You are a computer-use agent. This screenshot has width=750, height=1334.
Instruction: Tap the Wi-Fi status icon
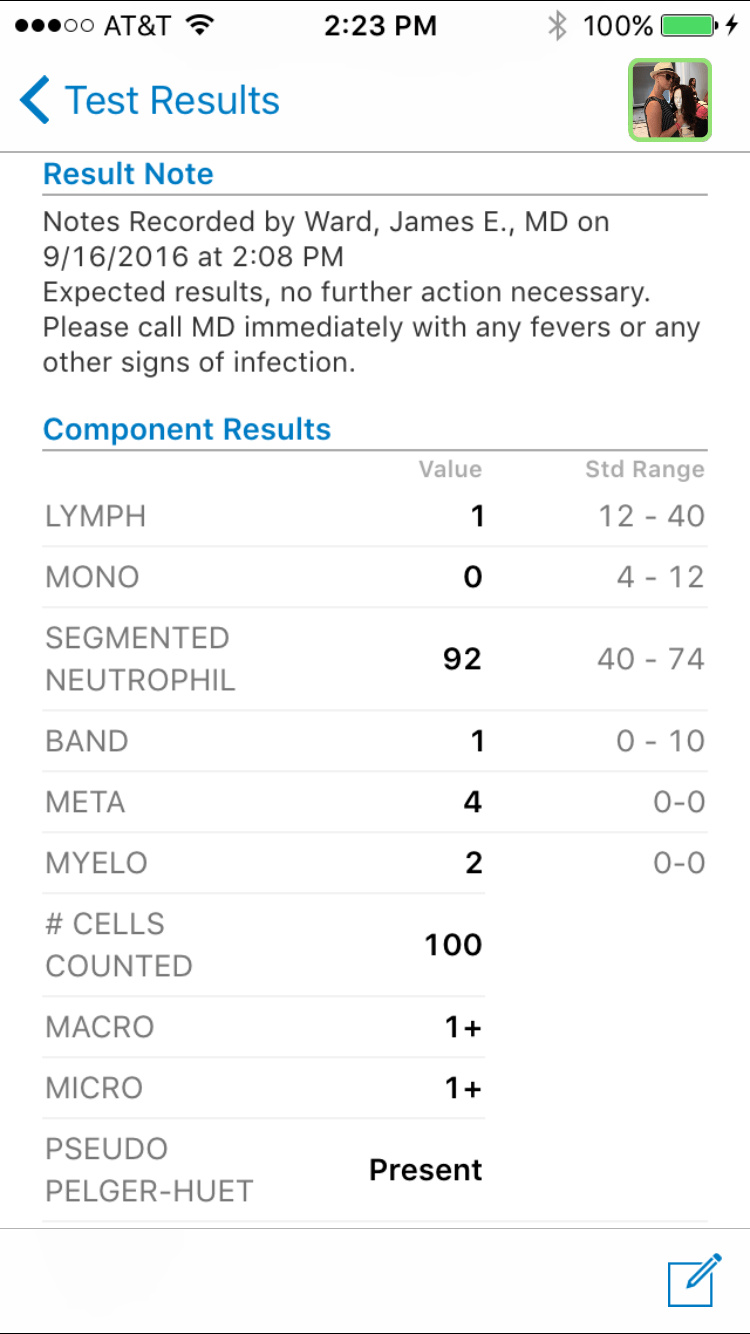(201, 26)
